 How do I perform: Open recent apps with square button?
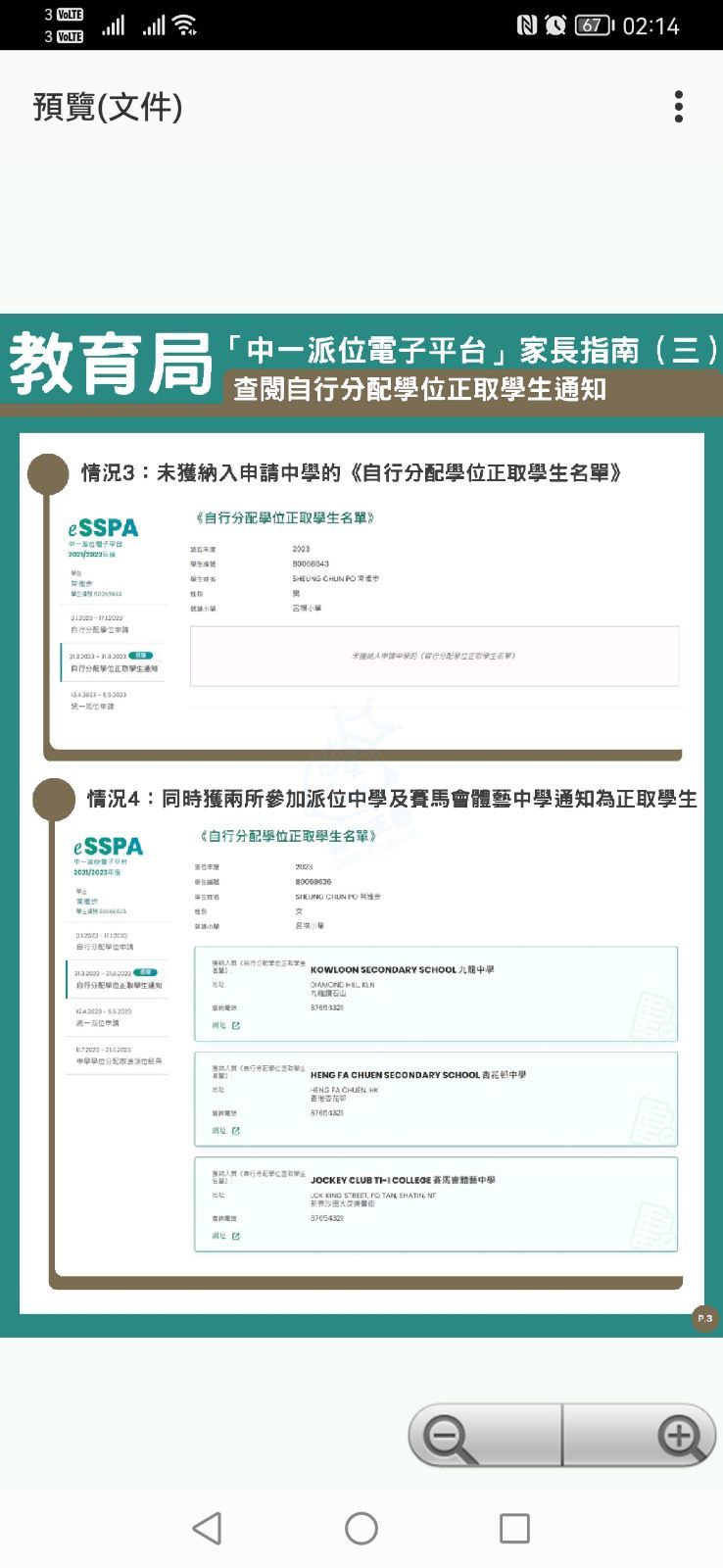pyautogui.click(x=514, y=1528)
